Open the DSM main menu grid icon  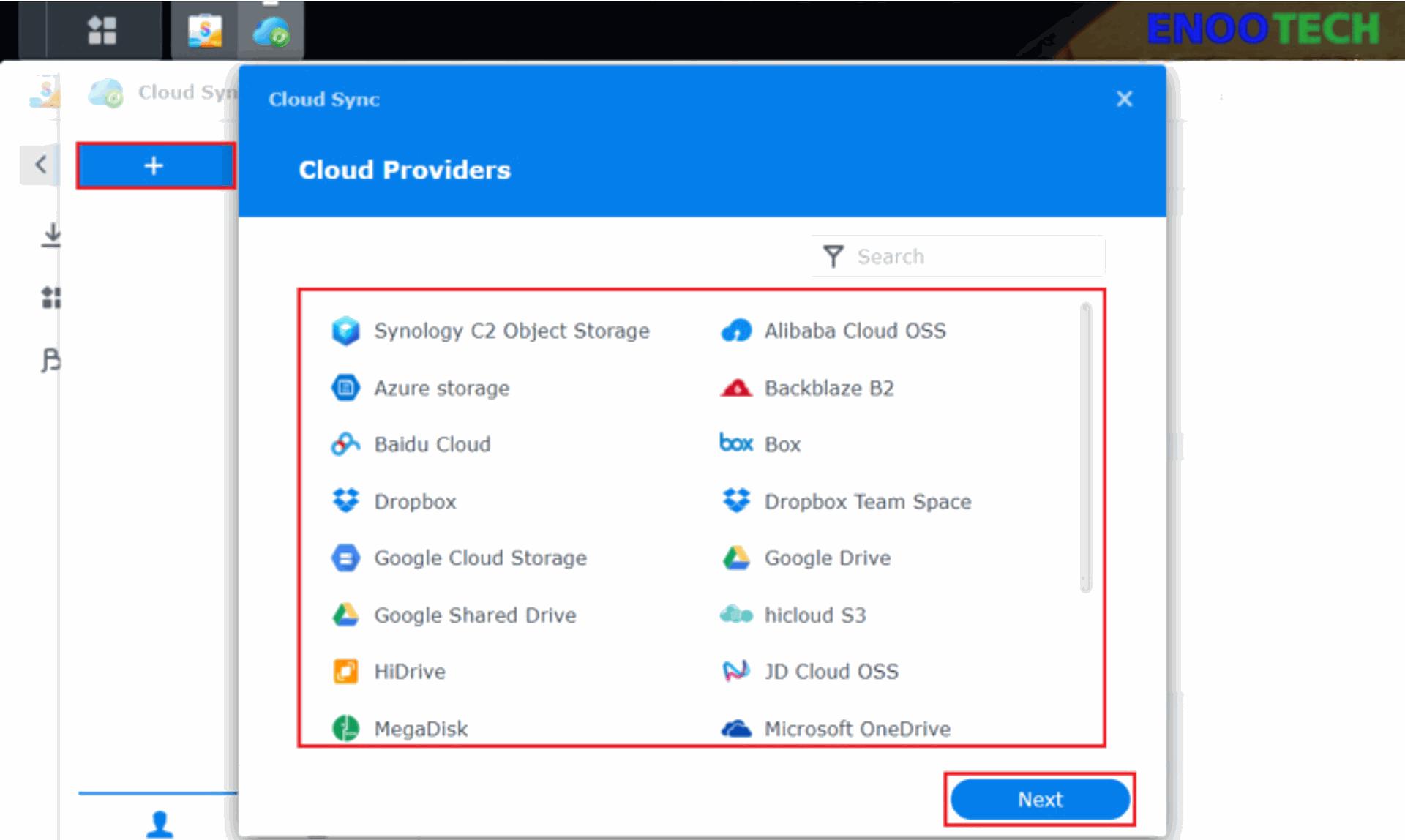click(x=102, y=31)
